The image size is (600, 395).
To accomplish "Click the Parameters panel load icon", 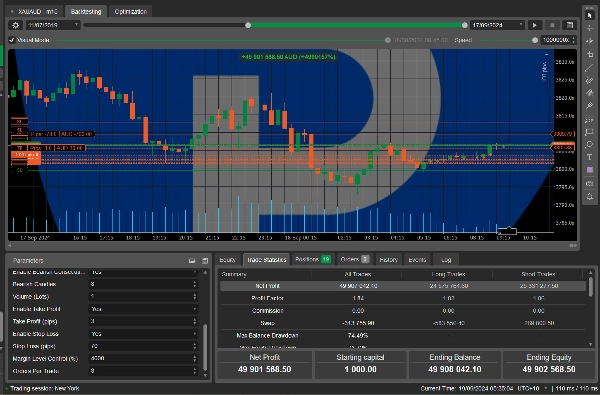I will [x=192, y=261].
